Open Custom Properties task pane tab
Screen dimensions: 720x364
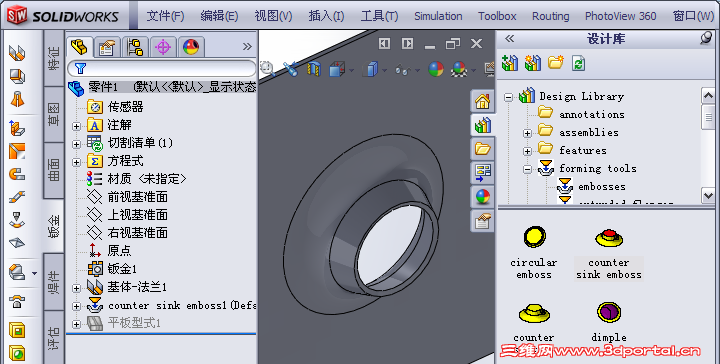tap(483, 221)
